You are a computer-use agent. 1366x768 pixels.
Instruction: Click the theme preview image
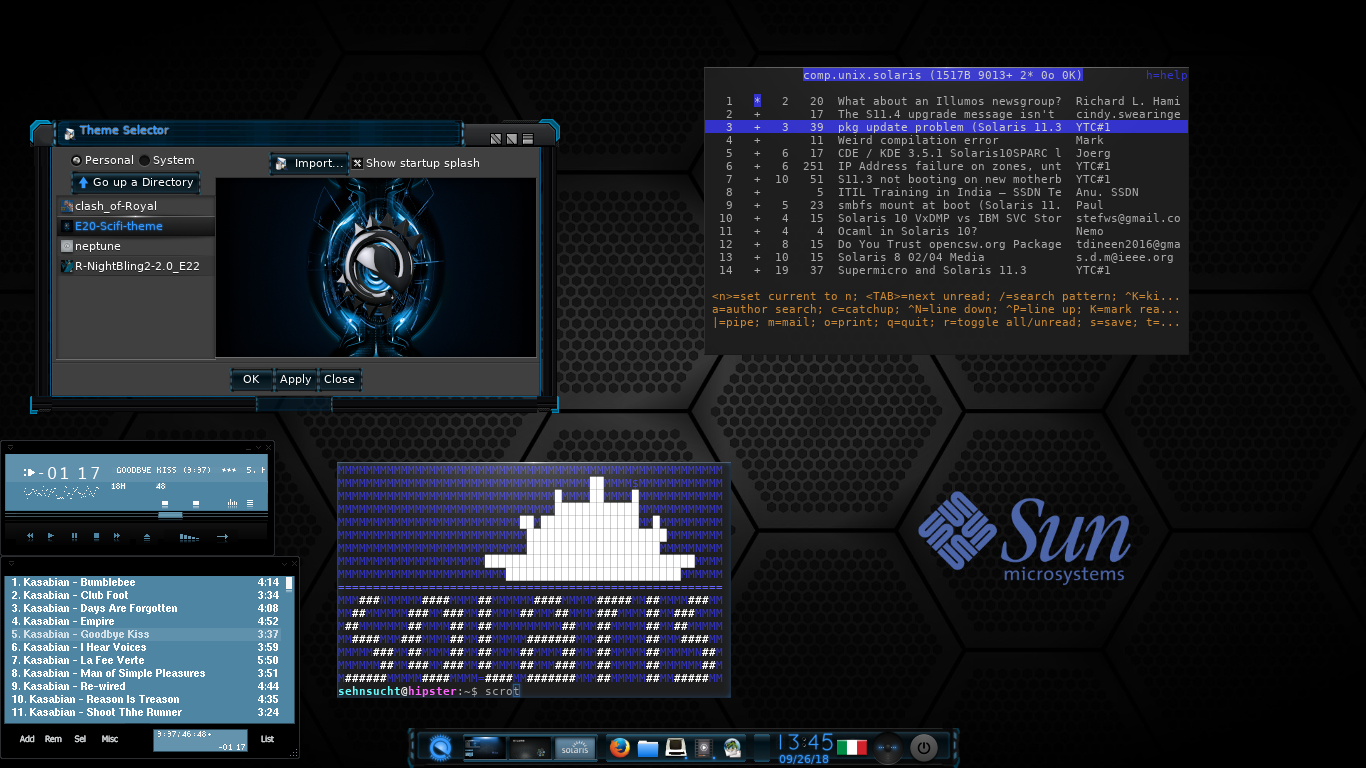point(376,267)
